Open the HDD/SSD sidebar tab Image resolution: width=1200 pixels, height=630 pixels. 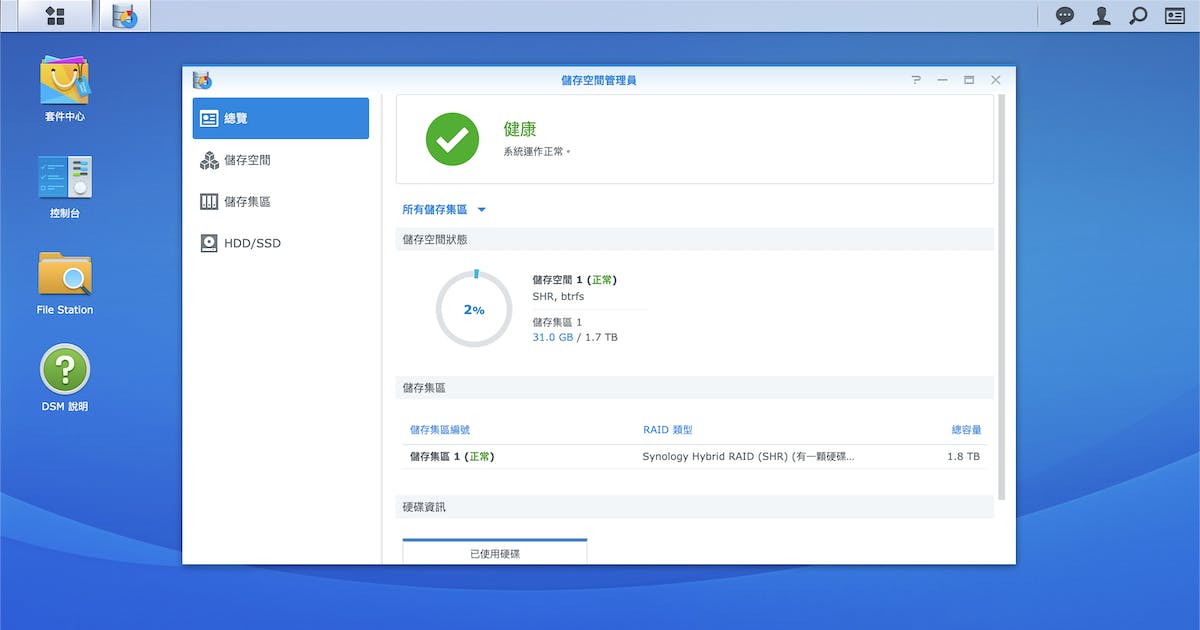click(x=281, y=243)
